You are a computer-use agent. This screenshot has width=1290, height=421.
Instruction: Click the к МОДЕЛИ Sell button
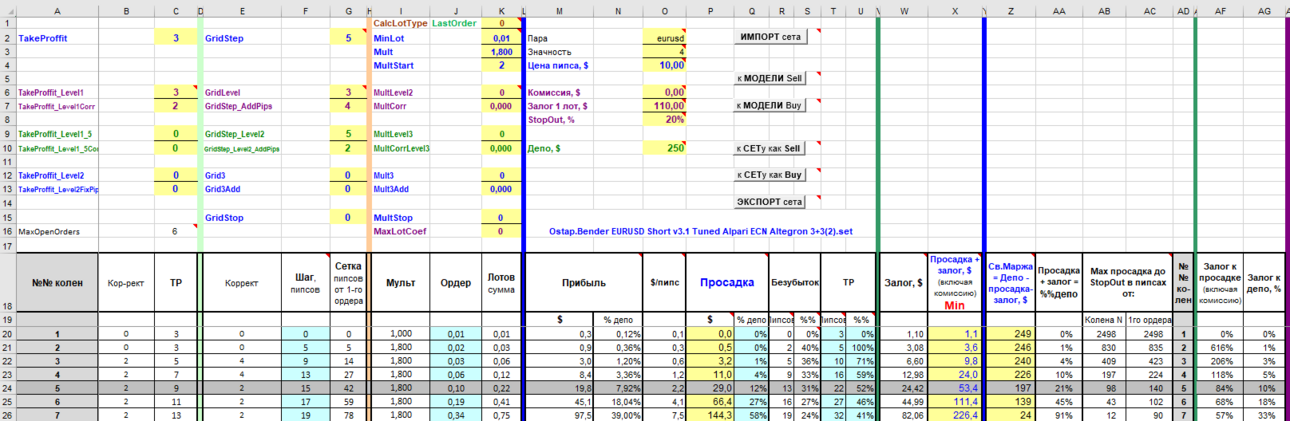770,79
